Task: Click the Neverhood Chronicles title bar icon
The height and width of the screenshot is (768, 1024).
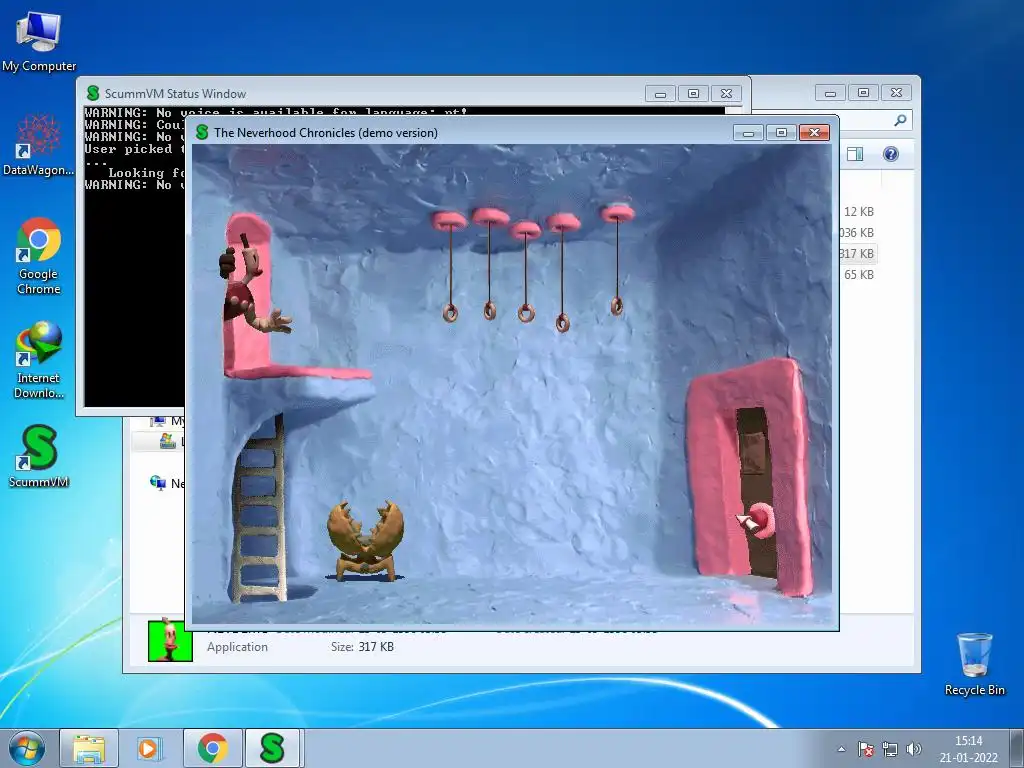Action: coord(202,133)
